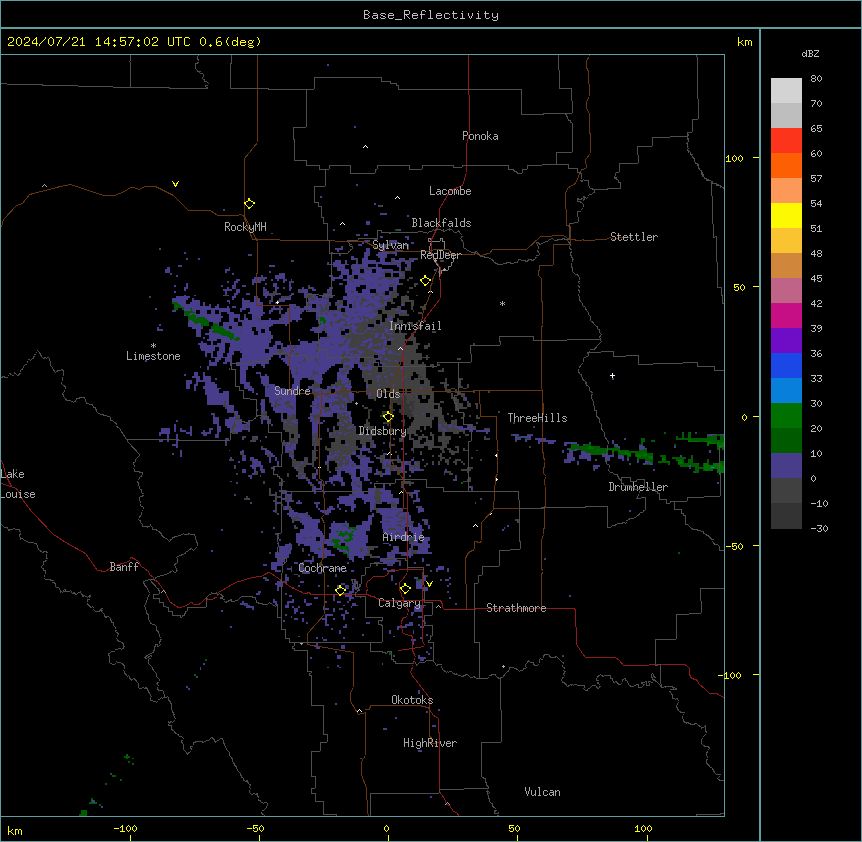
Task: Select the magenta 42-39 dBZ legend swatch
Action: (x=786, y=315)
